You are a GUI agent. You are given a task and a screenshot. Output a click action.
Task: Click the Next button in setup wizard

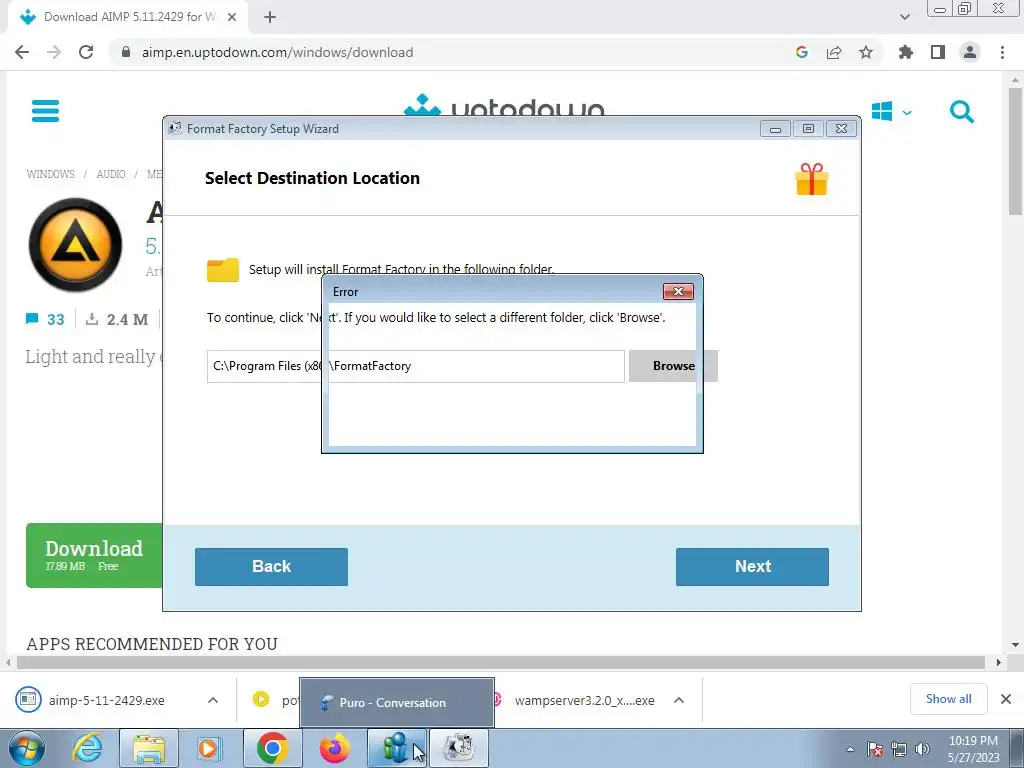click(x=752, y=566)
